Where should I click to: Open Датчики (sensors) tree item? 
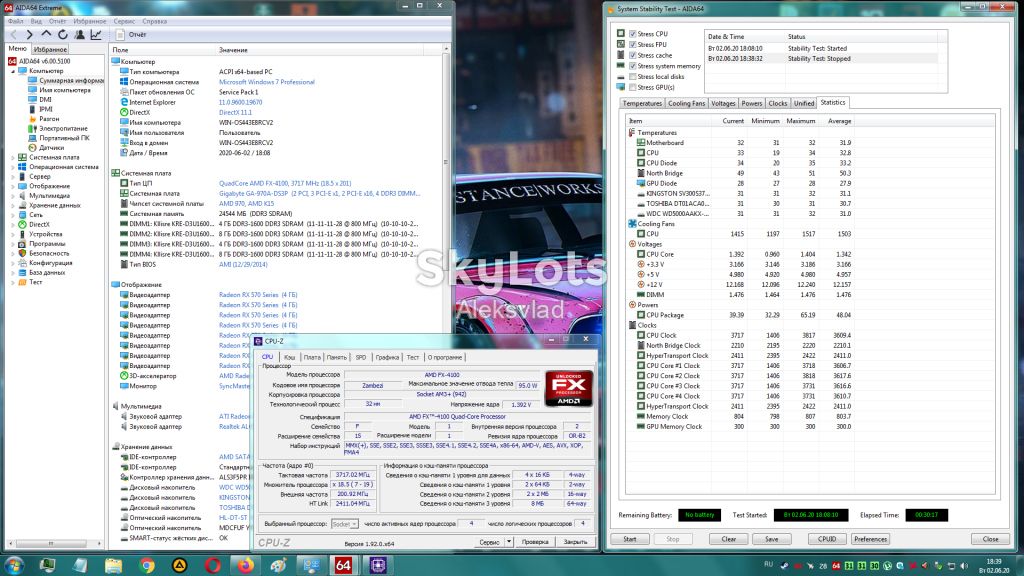pyautogui.click(x=51, y=148)
